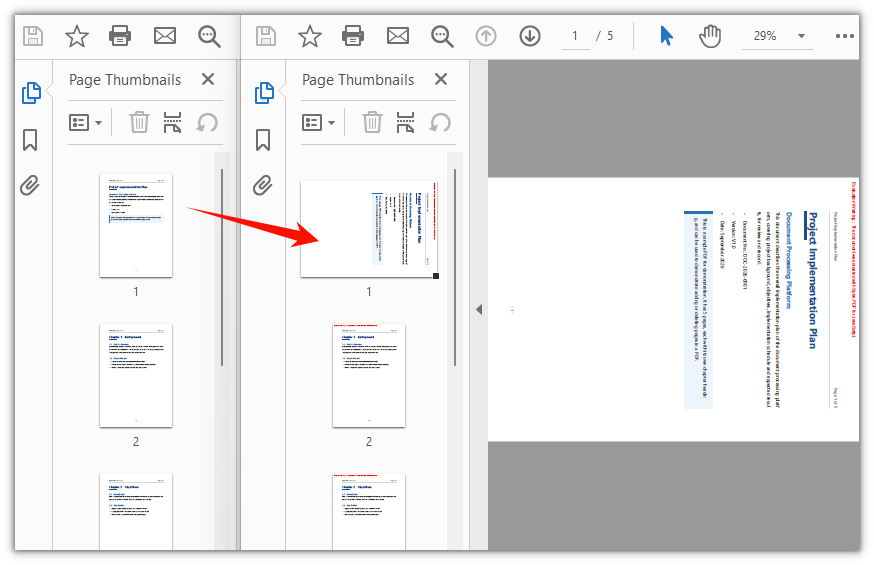The width and height of the screenshot is (874, 565).
Task: Open the zoom level dropdown arrow
Action: coord(802,36)
